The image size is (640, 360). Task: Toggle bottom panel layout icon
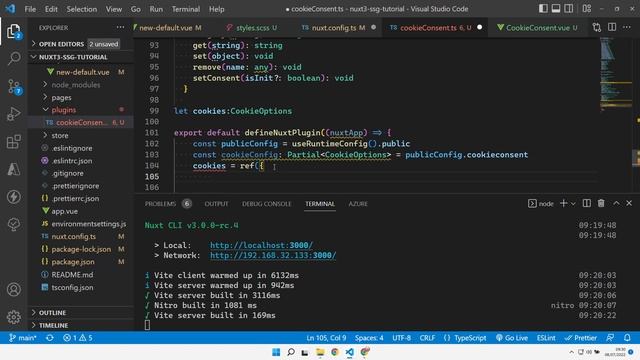pyautogui.click(x=556, y=9)
